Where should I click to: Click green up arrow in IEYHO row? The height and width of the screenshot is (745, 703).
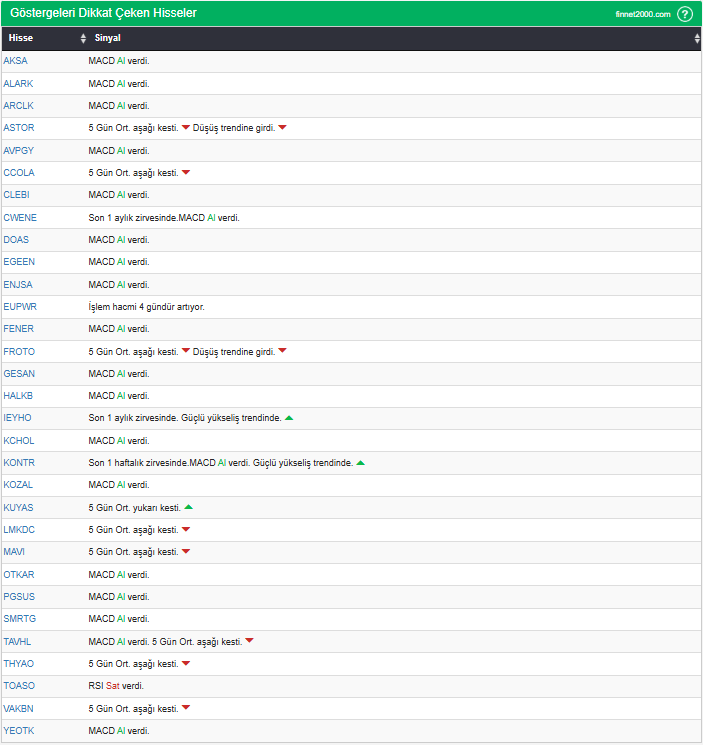click(x=289, y=418)
